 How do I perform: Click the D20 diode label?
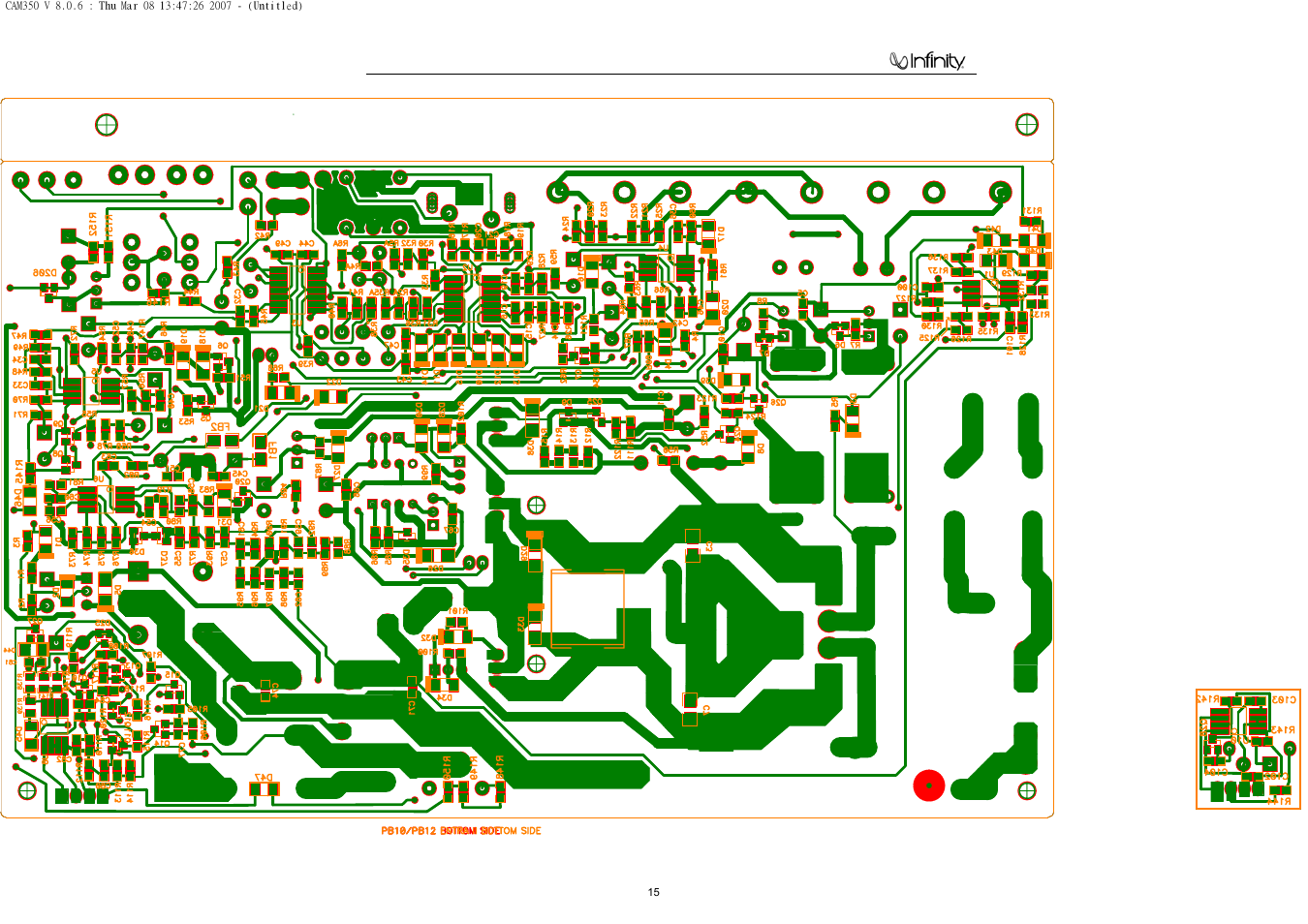[725, 307]
